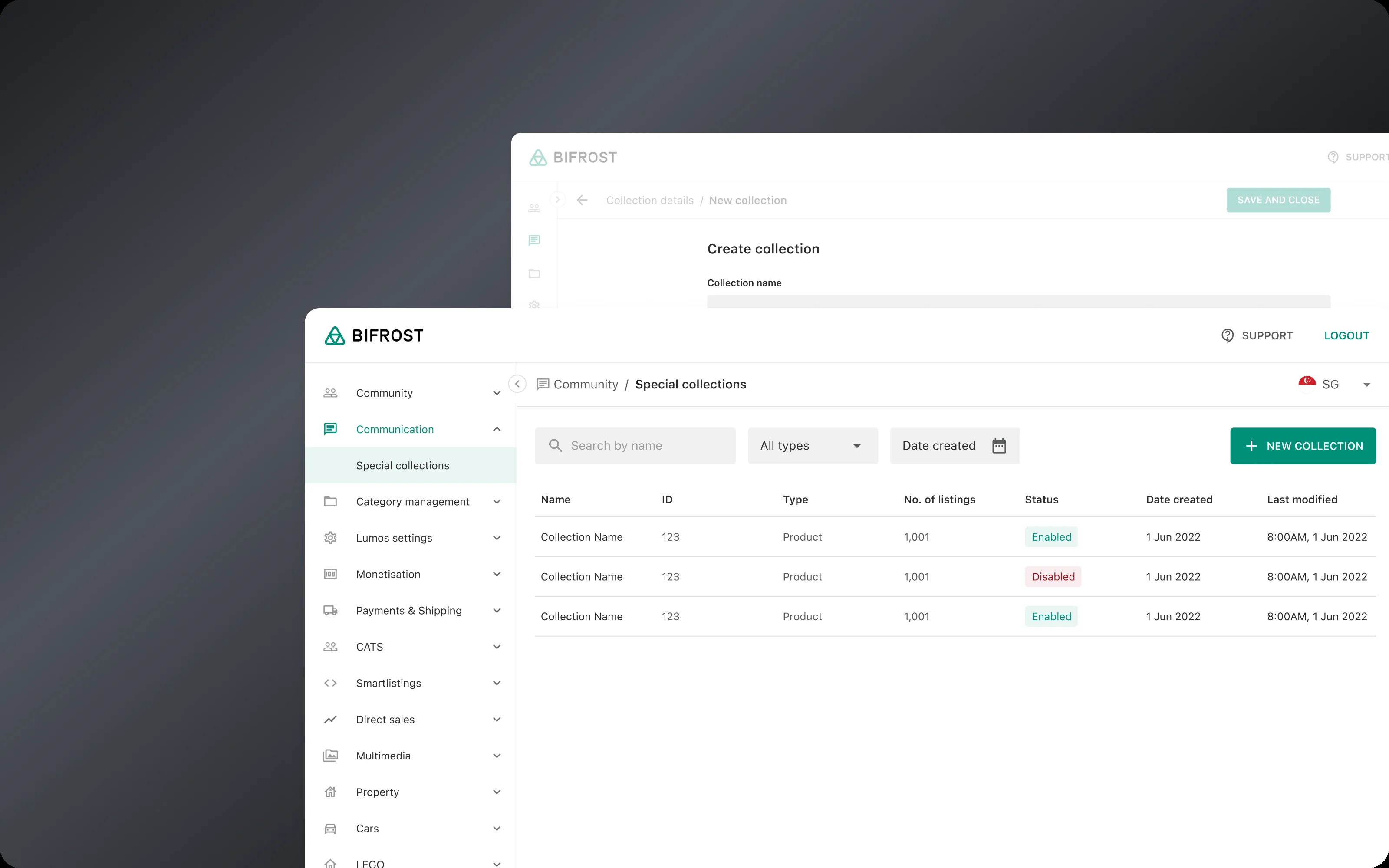This screenshot has height=868, width=1389.
Task: Open SG country dropdown arrow
Action: pos(1367,385)
